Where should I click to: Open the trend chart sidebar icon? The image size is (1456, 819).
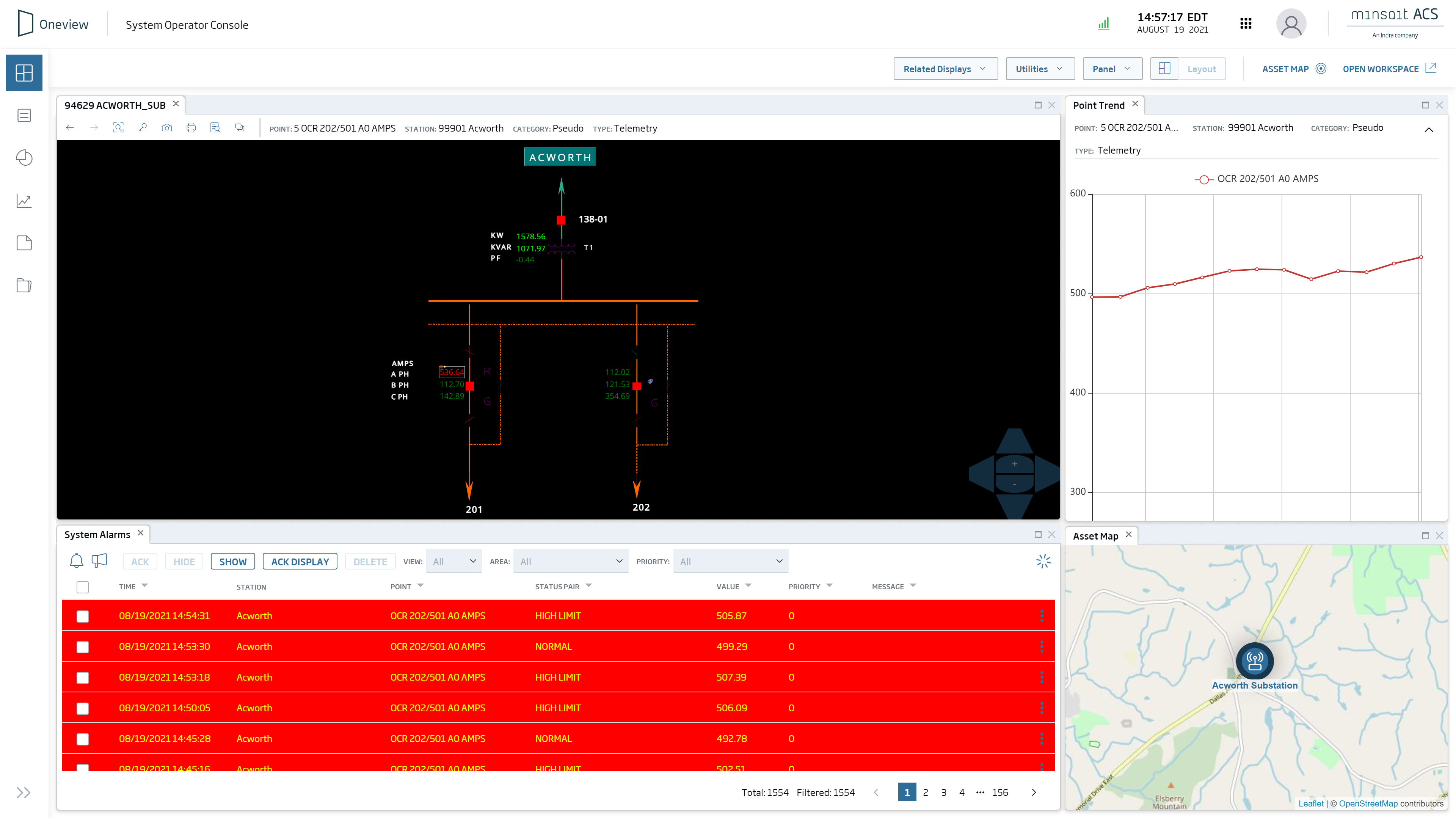click(x=24, y=201)
